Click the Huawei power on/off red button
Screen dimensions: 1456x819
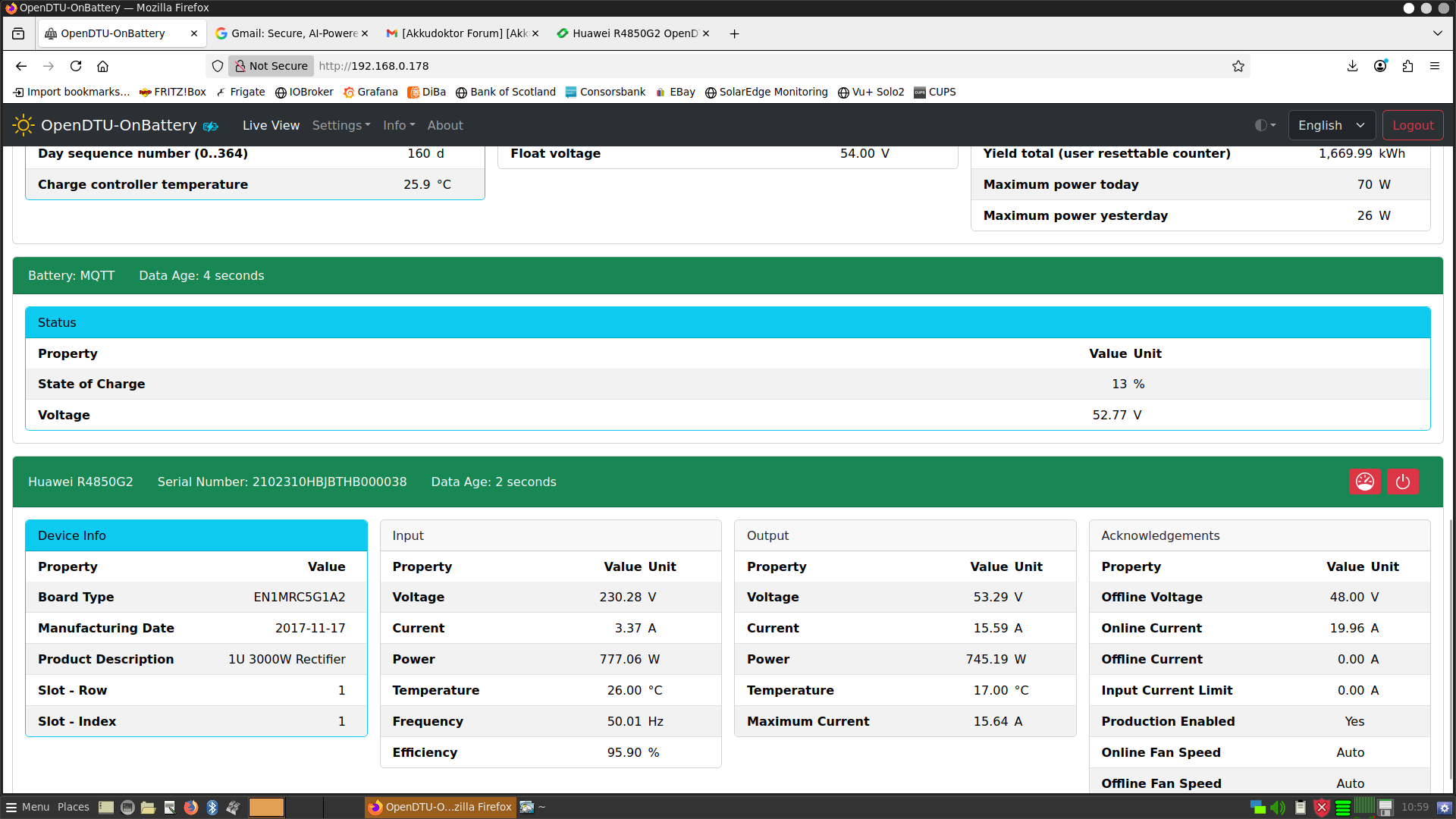(x=1402, y=482)
